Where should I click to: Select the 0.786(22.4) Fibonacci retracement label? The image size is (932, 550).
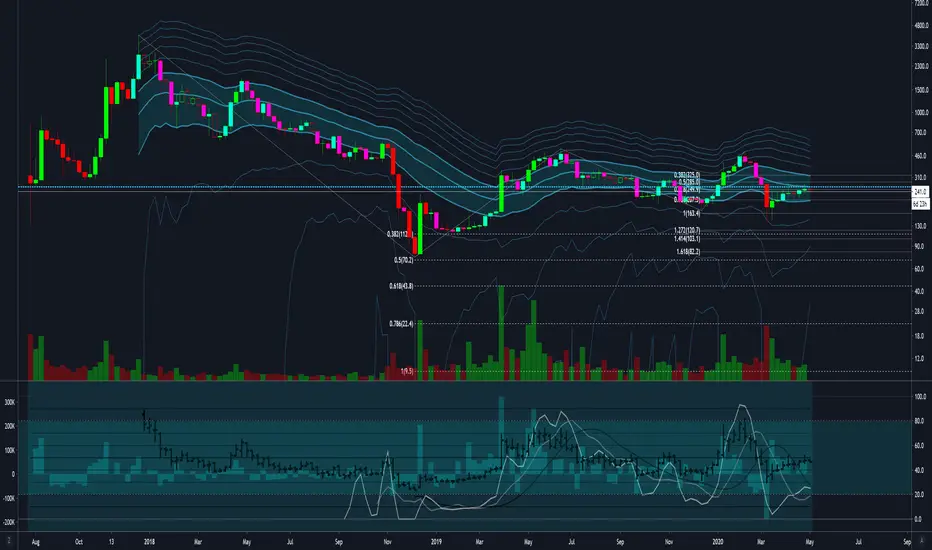(x=401, y=324)
